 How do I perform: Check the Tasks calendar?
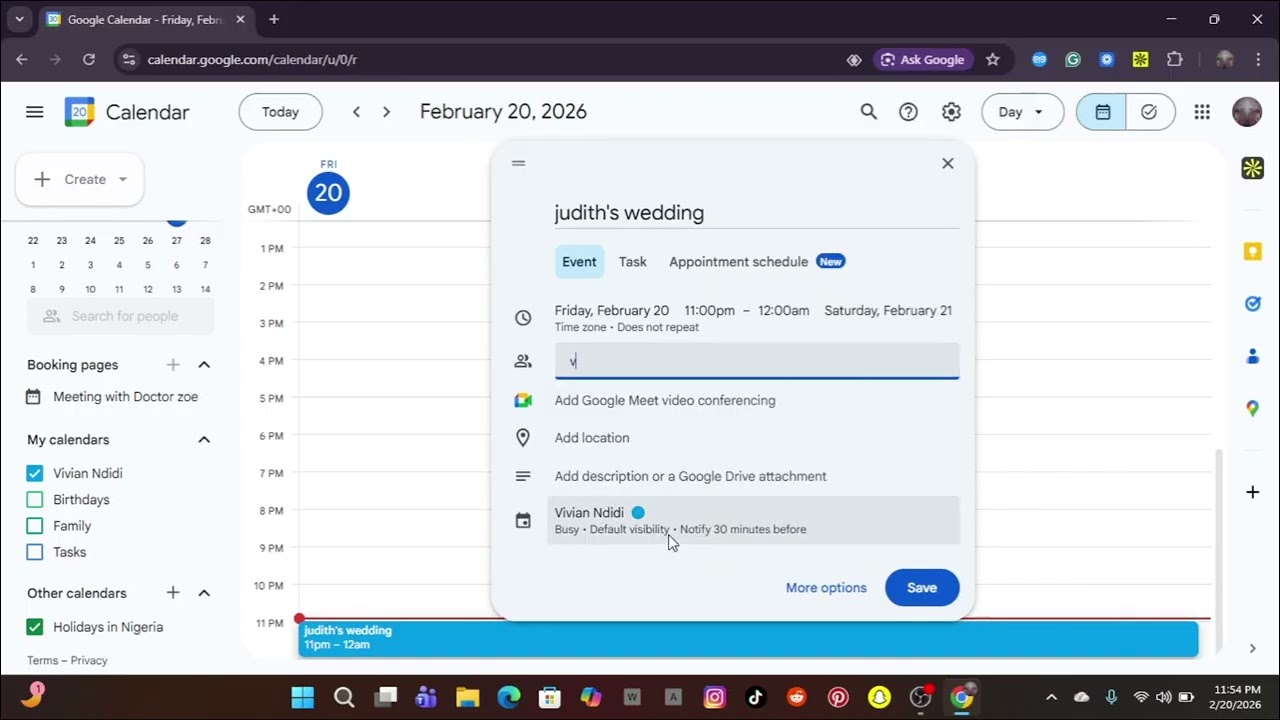point(35,552)
